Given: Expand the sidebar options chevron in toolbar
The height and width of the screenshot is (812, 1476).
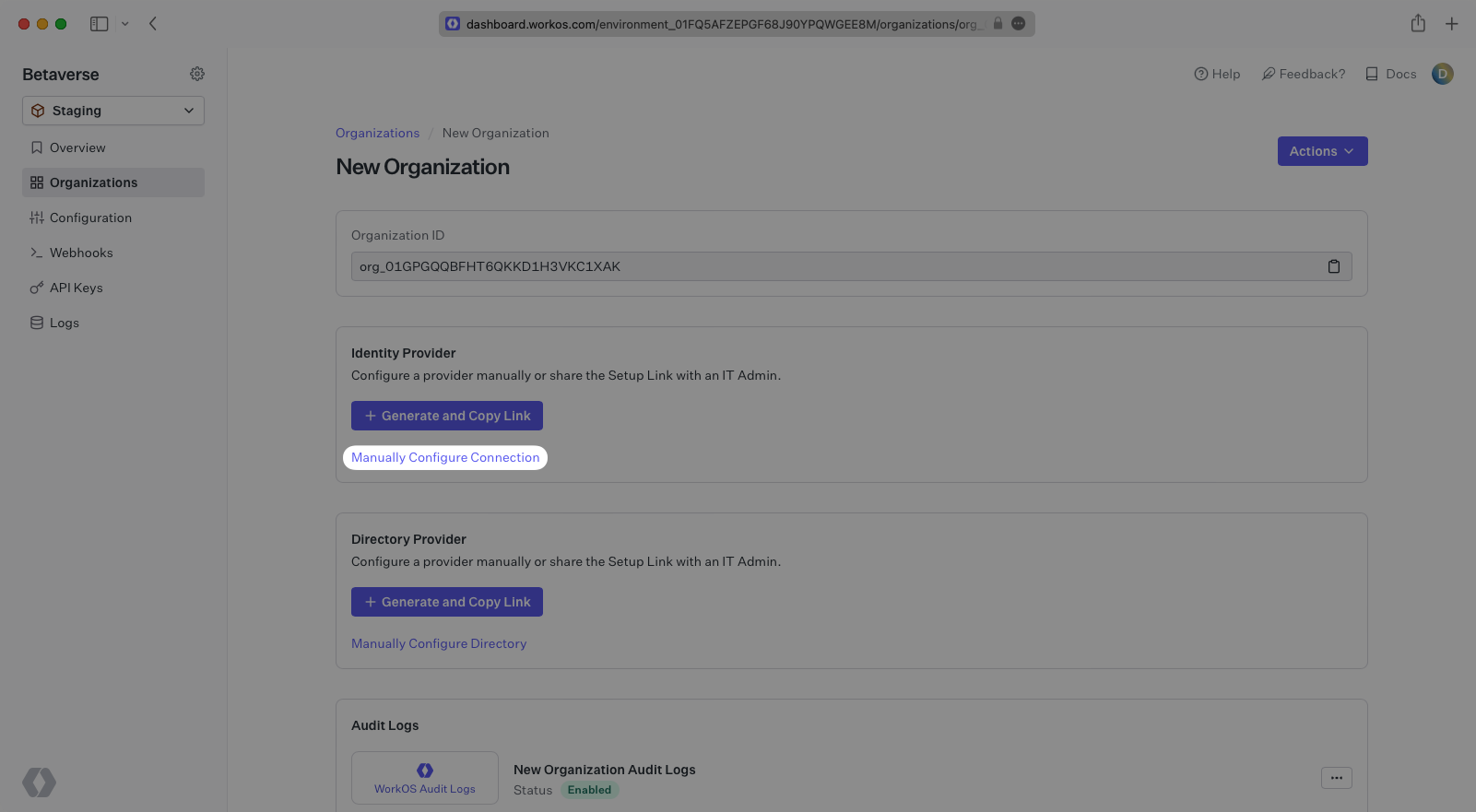Looking at the screenshot, I should pos(125,24).
